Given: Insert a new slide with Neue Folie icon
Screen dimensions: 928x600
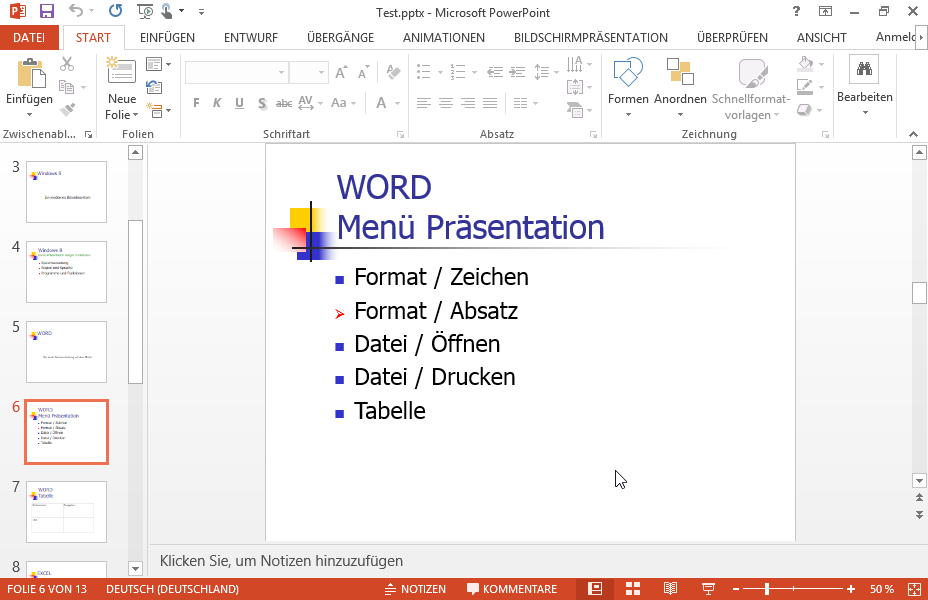Looking at the screenshot, I should pyautogui.click(x=121, y=71).
